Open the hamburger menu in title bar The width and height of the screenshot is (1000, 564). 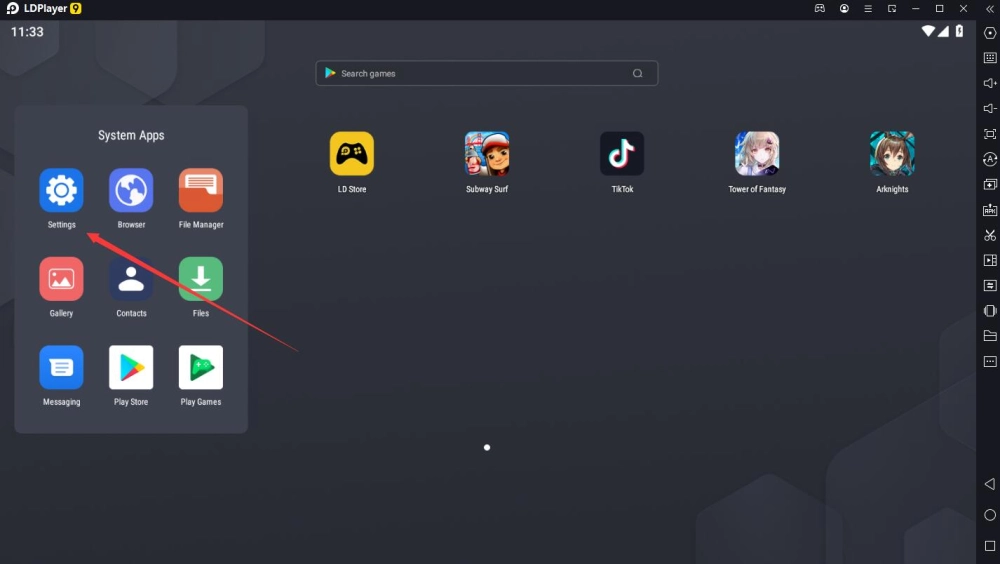point(868,8)
